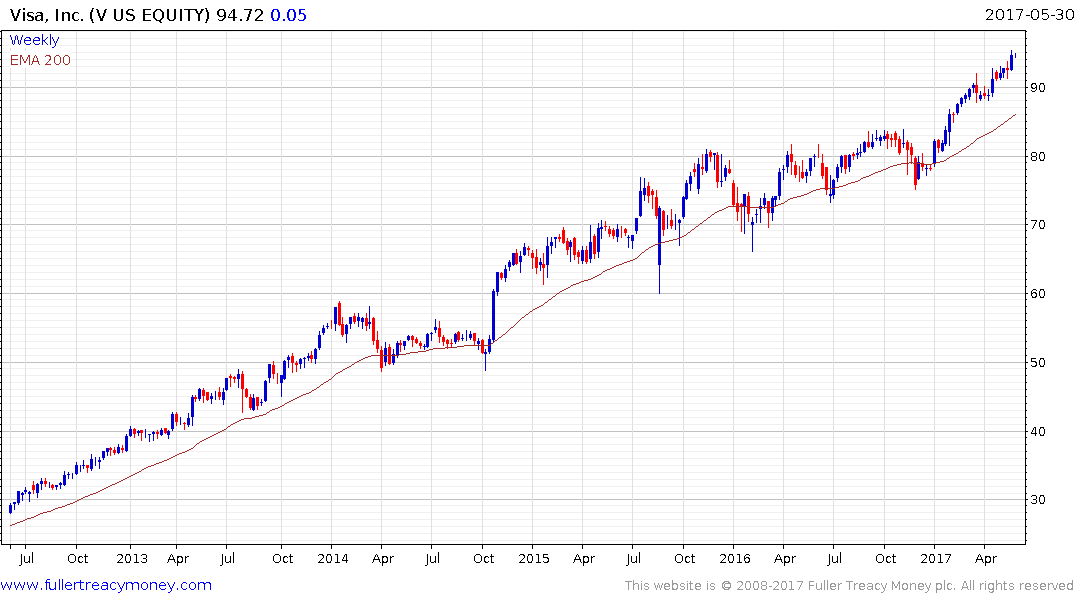Click the 50 price axis label
This screenshot has height=600, width=1075.
pyautogui.click(x=1038, y=363)
